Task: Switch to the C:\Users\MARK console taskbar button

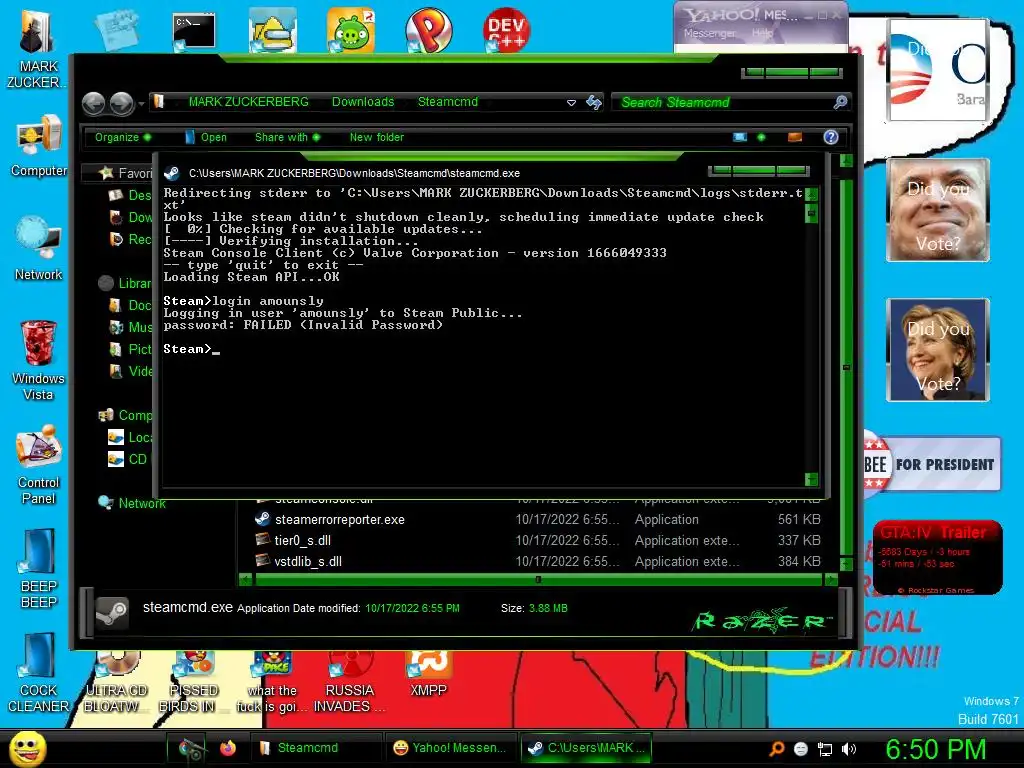Action: (586, 748)
